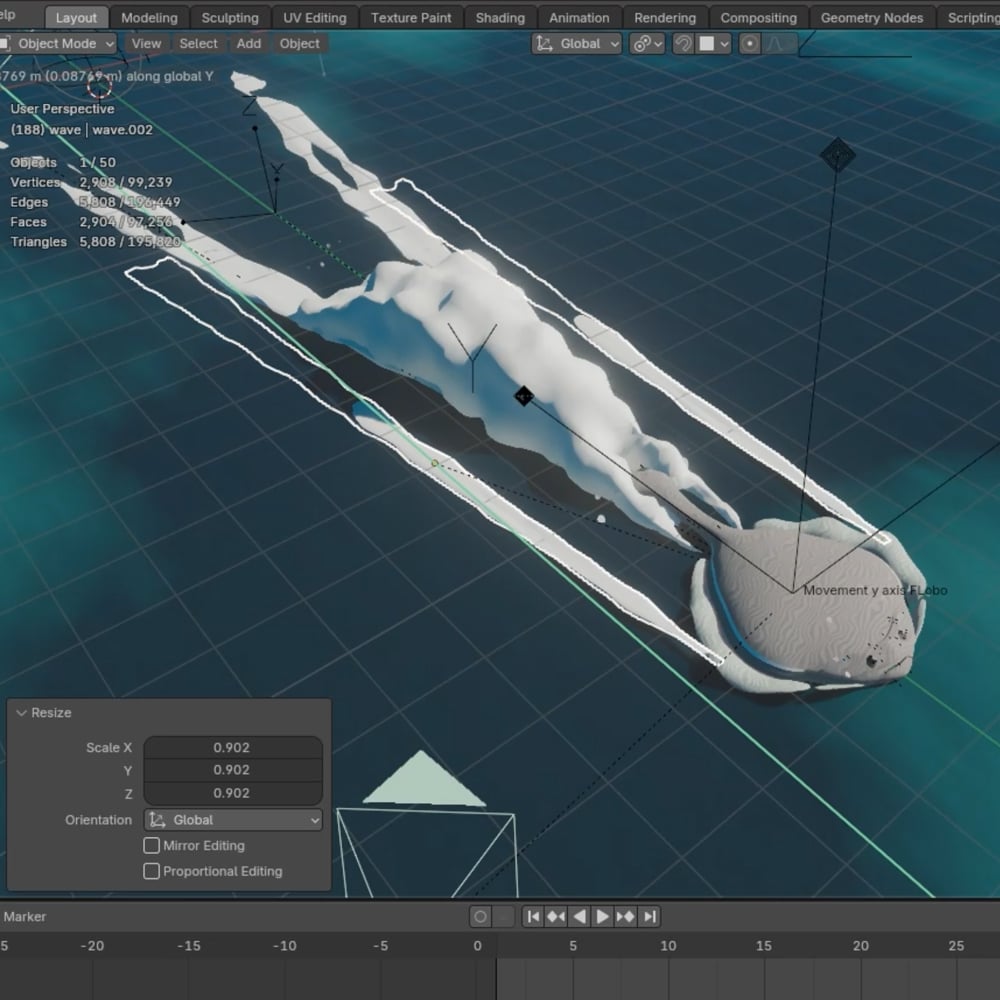
Task: Switch to the Animation workspace tab
Action: click(580, 18)
